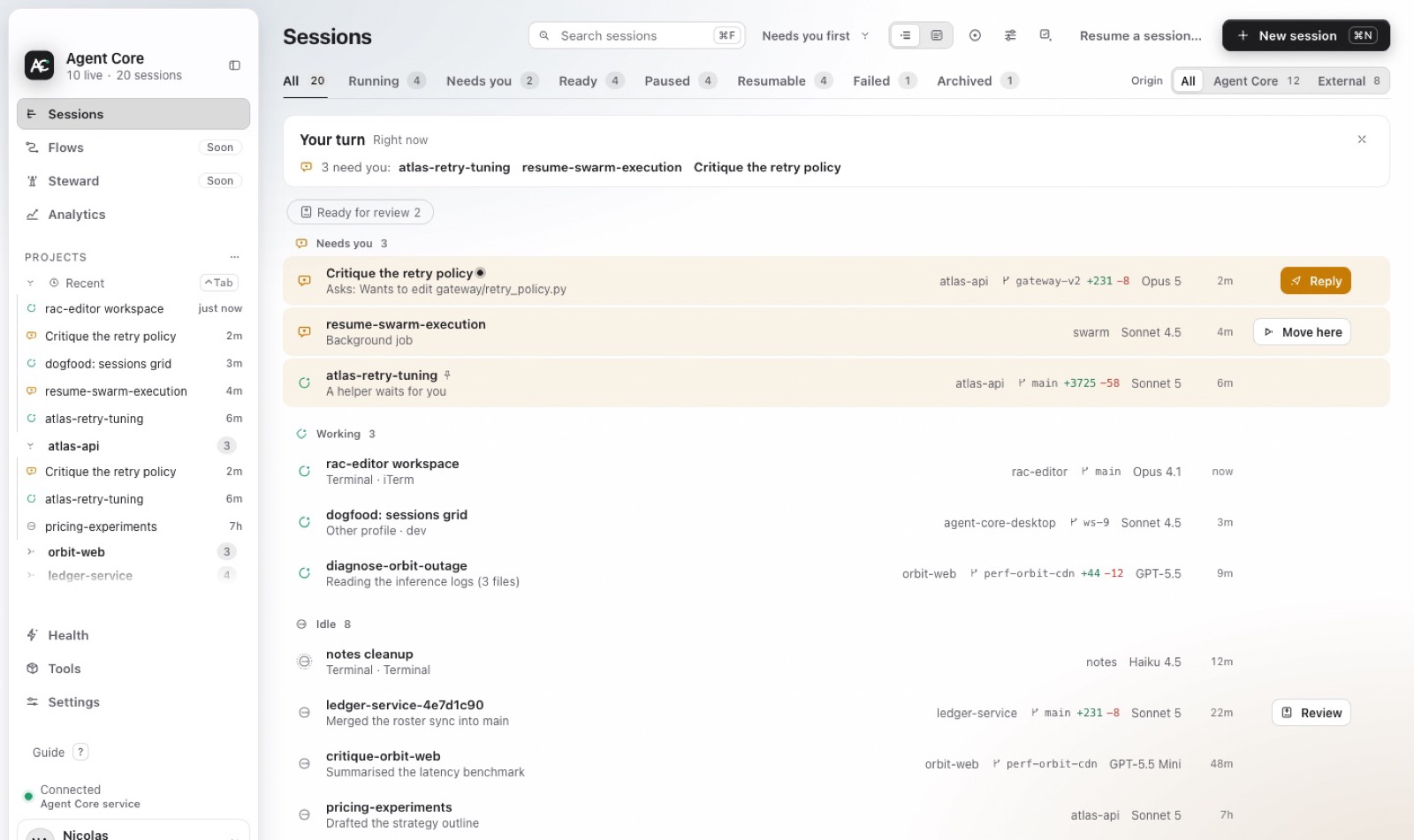Click the Agent Core logo icon
The width and height of the screenshot is (1414, 840).
(39, 65)
